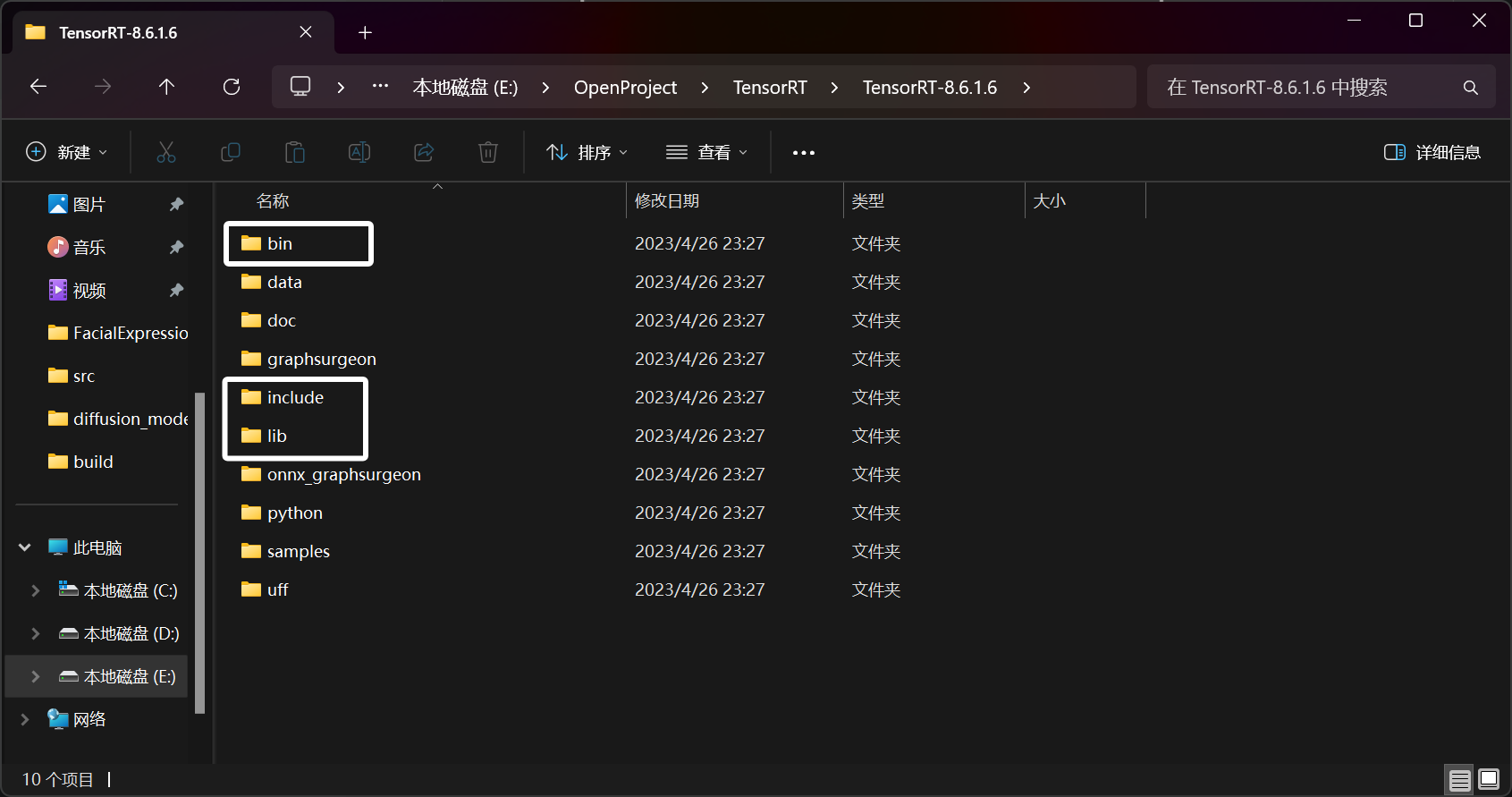
Task: Navigate to OpenProject breadcrumb
Action: click(625, 88)
